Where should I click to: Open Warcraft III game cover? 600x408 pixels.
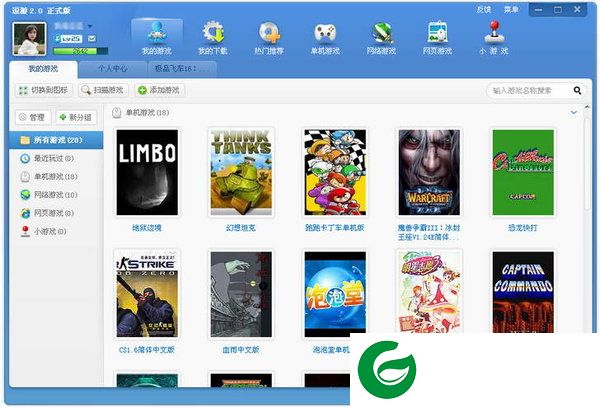(429, 172)
